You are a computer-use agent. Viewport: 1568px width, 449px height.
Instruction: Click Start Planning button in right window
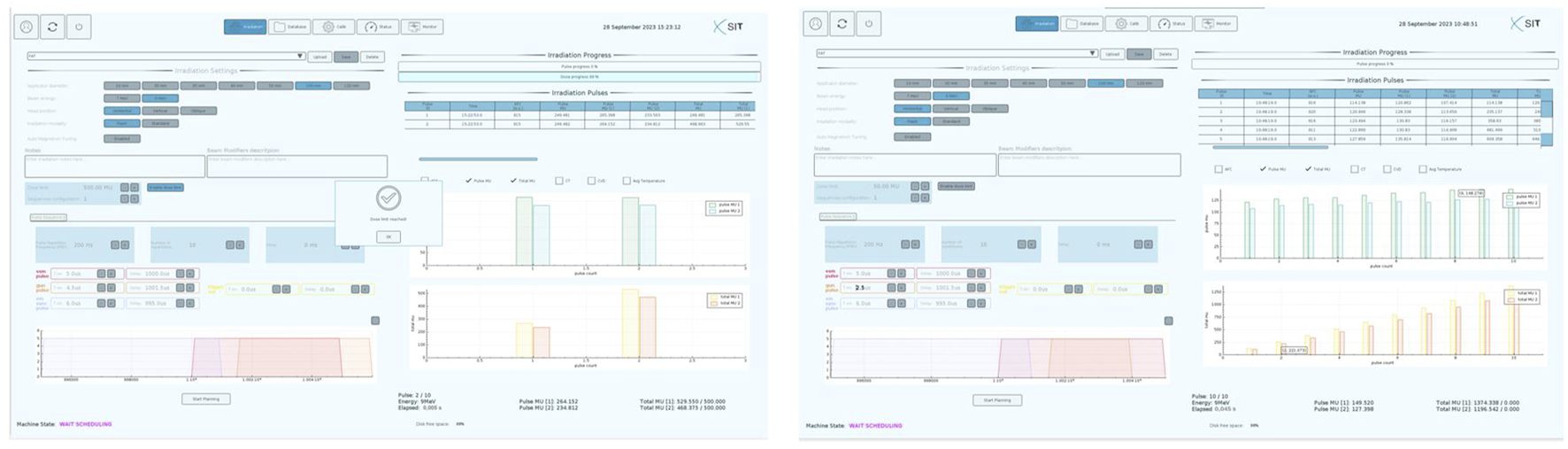[997, 400]
